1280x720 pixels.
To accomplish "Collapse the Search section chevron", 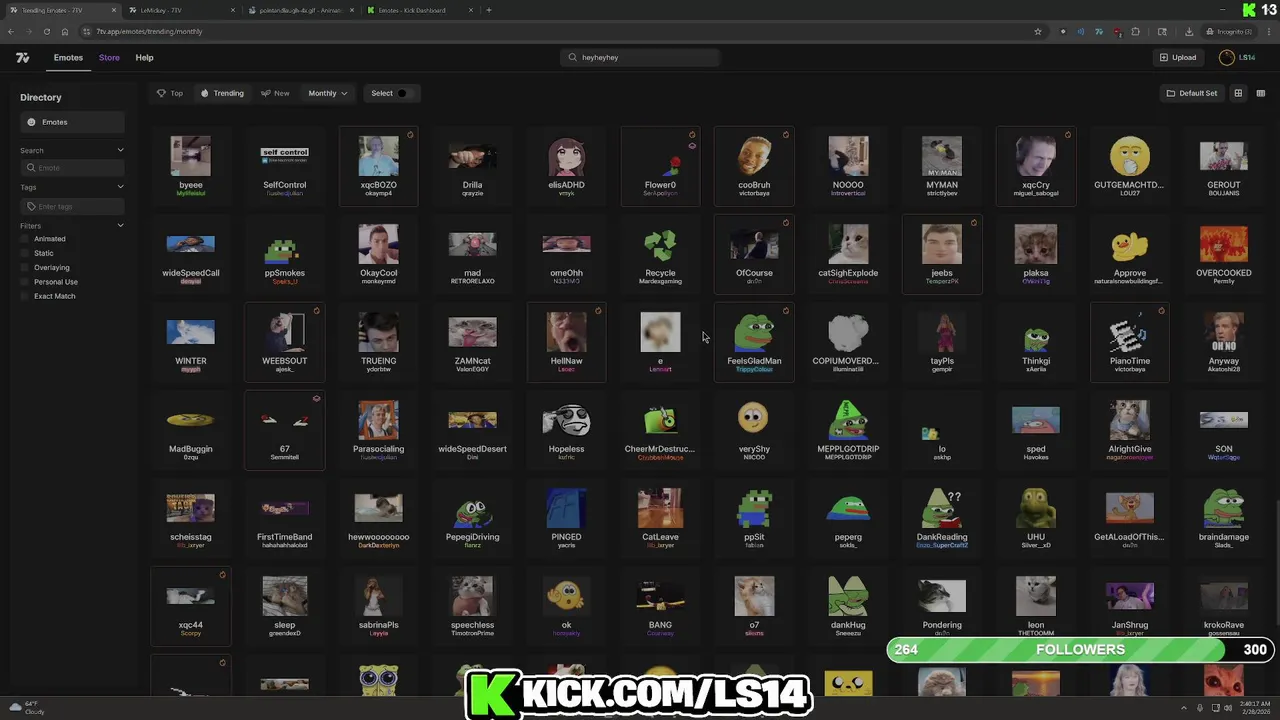I will [x=120, y=150].
